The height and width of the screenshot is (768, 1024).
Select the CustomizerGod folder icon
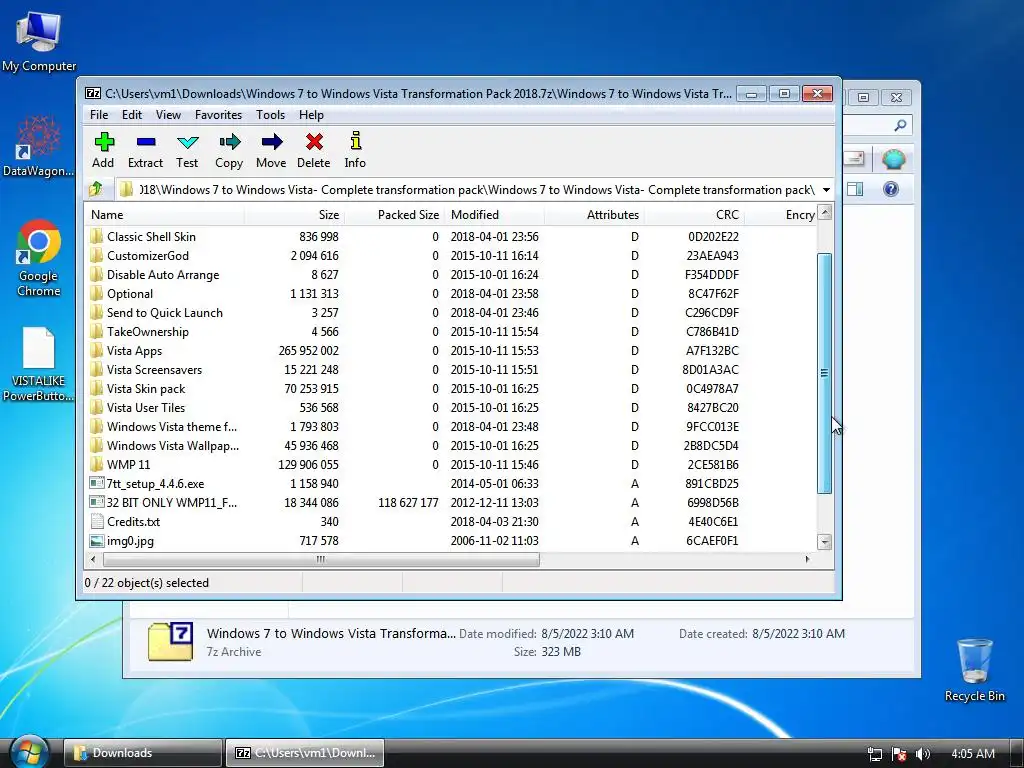point(97,255)
